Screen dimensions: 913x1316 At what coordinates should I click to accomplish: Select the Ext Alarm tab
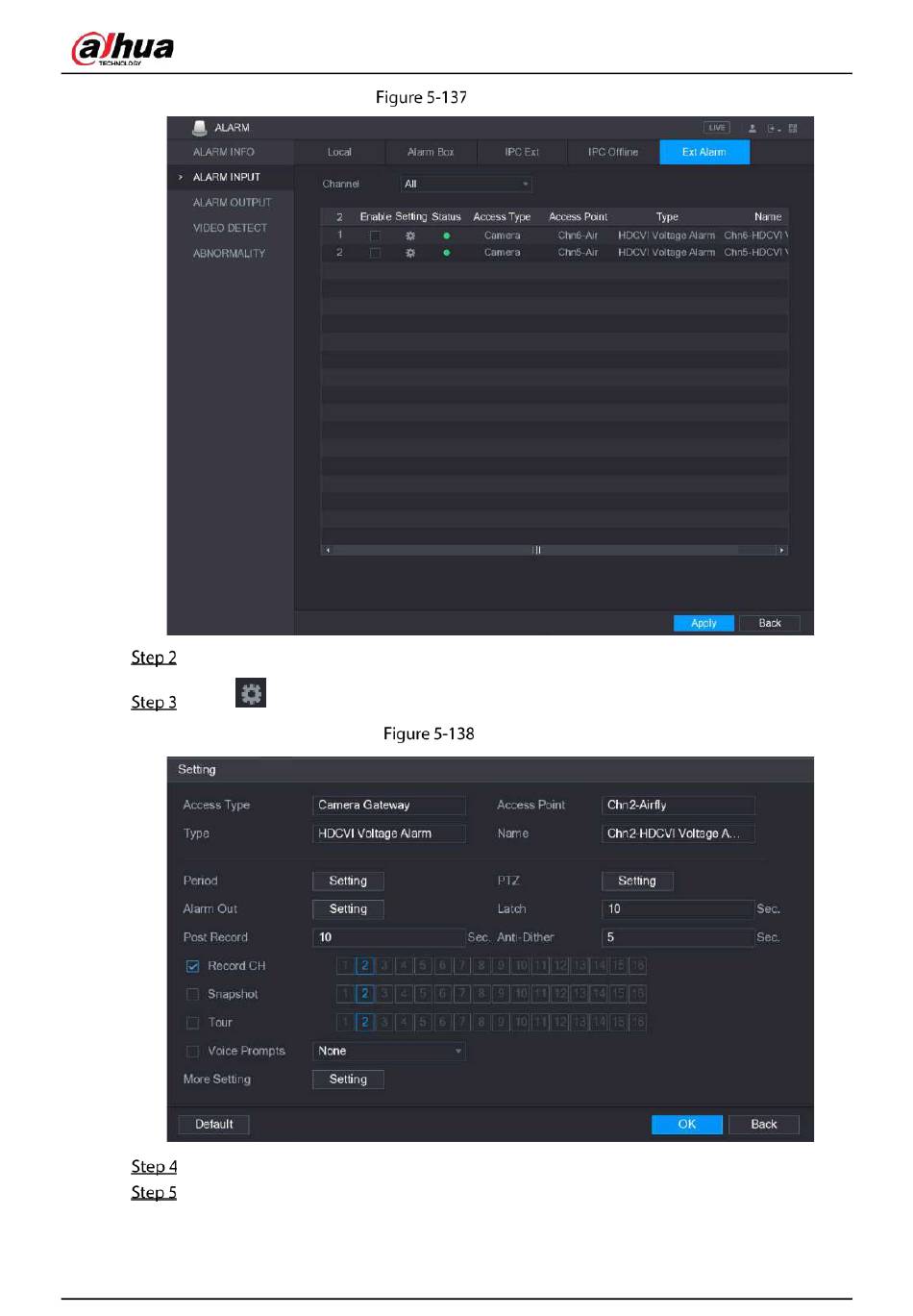[x=704, y=152]
